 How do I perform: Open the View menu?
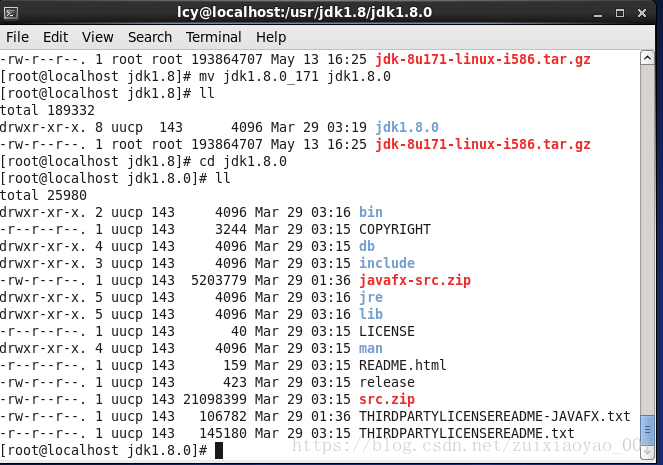pos(98,37)
